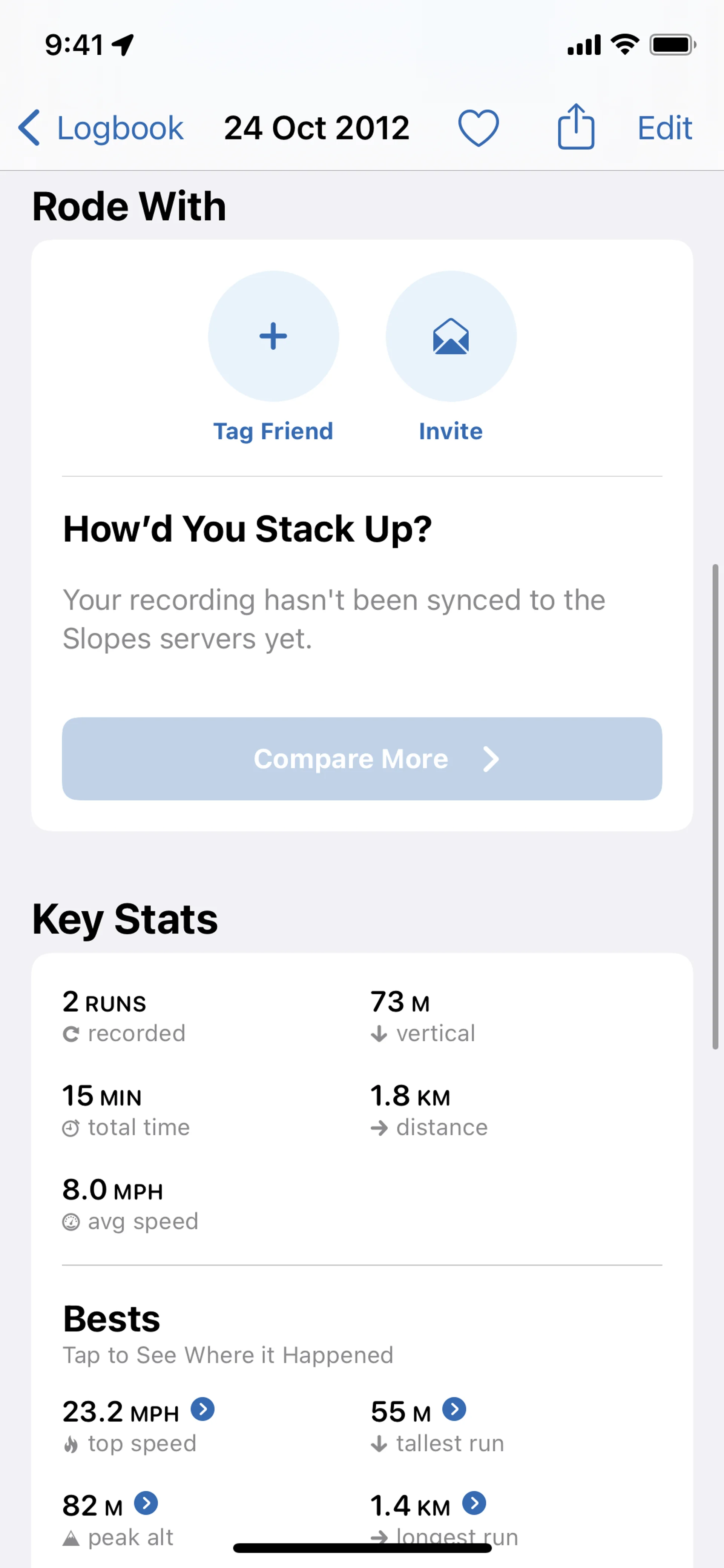Image resolution: width=724 pixels, height=1568 pixels.
Task: Tap the 24 Oct 2012 title
Action: pos(316,128)
